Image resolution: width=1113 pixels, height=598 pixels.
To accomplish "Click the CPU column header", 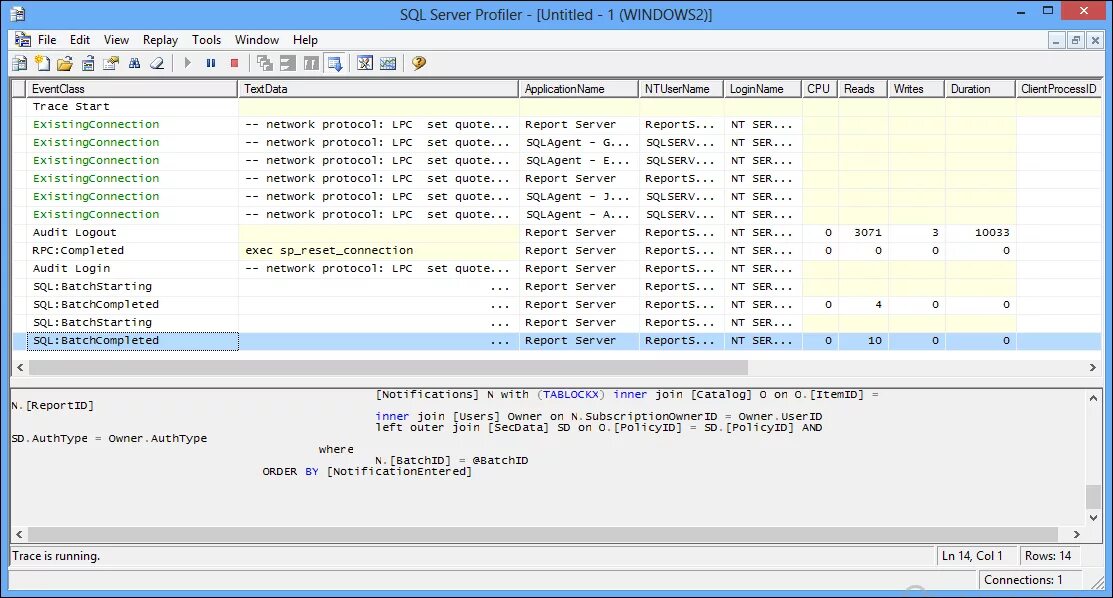I will coord(820,89).
